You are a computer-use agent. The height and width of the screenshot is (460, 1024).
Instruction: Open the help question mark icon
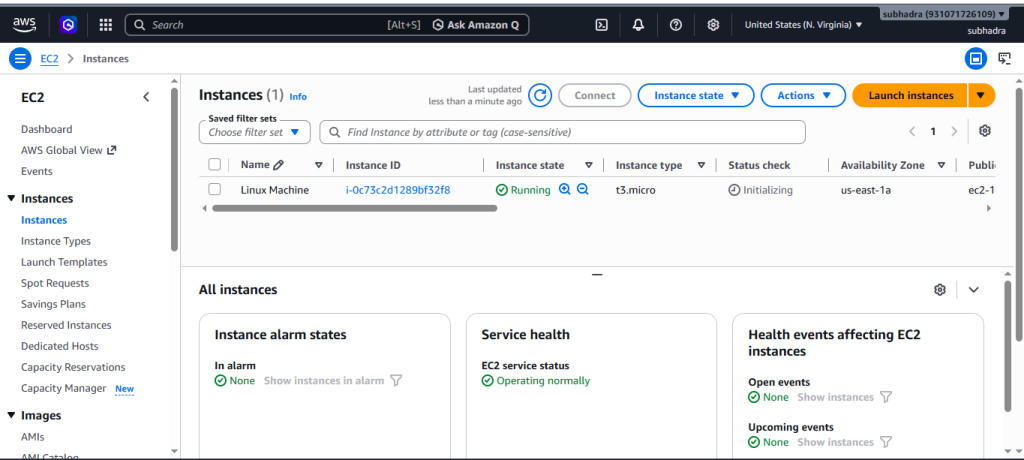pos(676,25)
